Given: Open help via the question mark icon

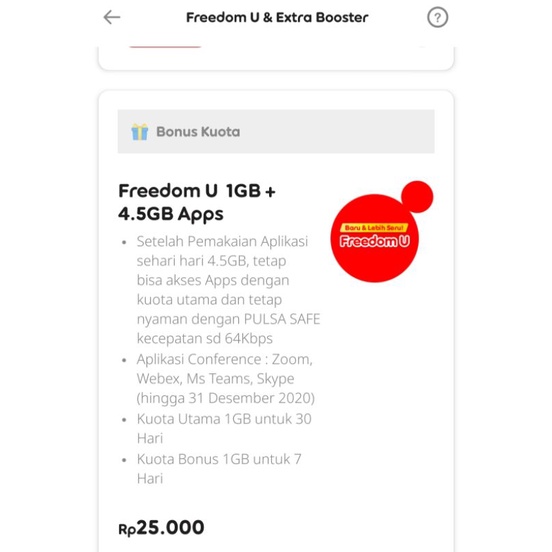Looking at the screenshot, I should [x=438, y=17].
